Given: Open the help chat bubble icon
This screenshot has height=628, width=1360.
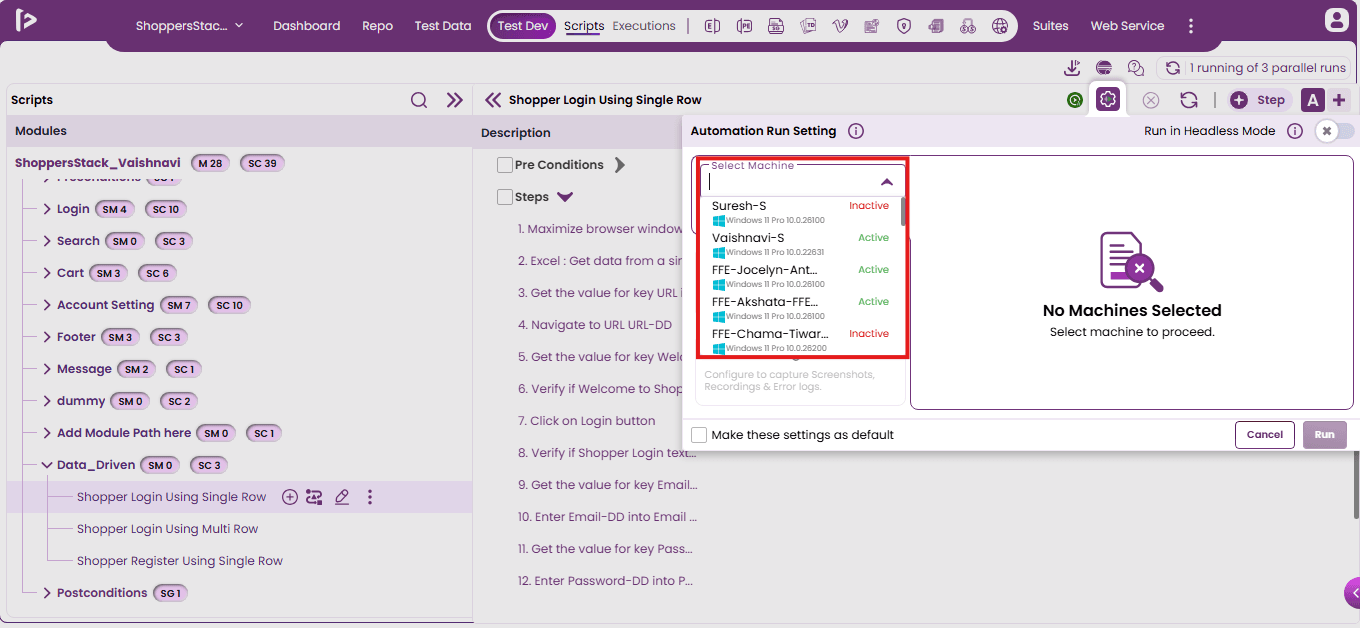Looking at the screenshot, I should [1135, 68].
